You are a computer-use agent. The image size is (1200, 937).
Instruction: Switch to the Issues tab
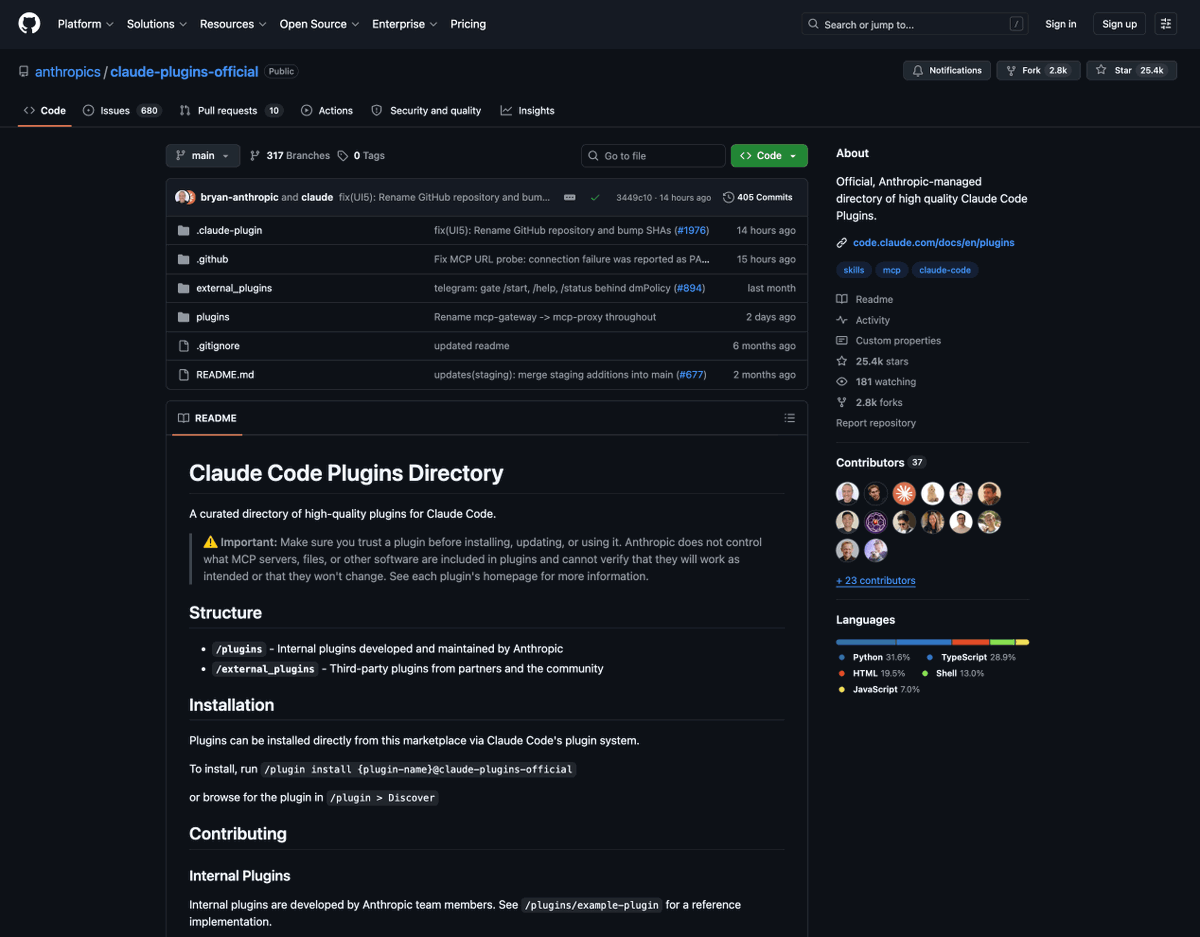122,110
